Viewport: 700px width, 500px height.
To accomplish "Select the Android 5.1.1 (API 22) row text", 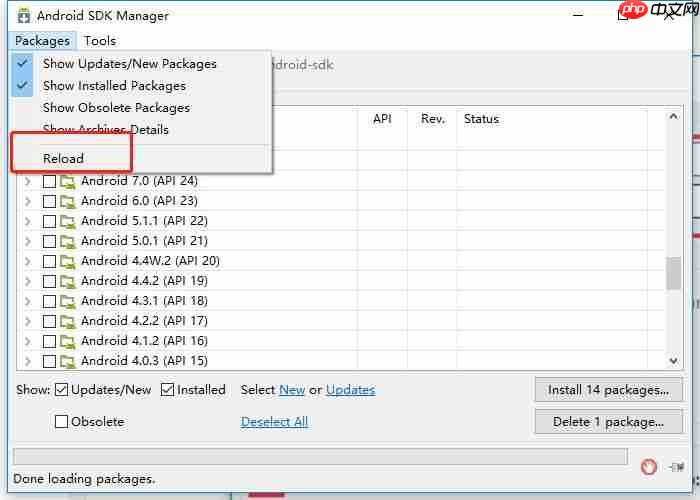I will pyautogui.click(x=144, y=221).
